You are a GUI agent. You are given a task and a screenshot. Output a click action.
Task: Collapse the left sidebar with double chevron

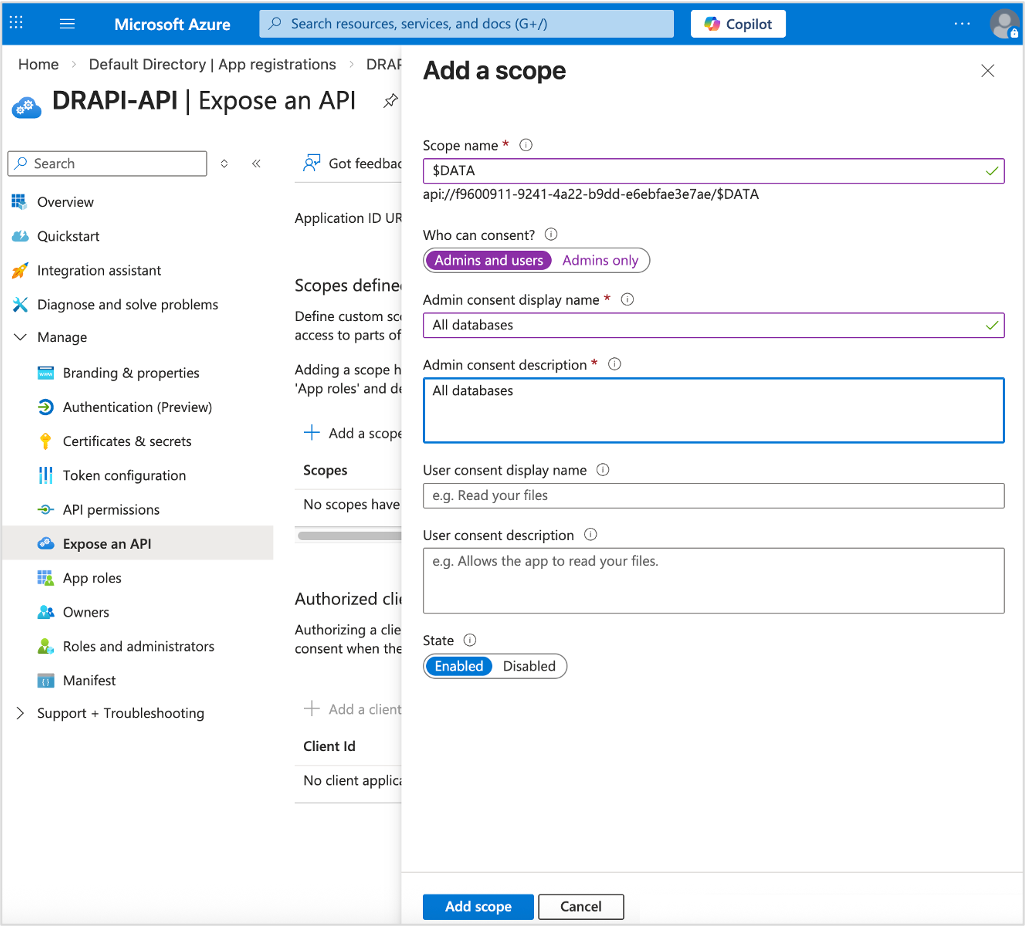tap(256, 163)
